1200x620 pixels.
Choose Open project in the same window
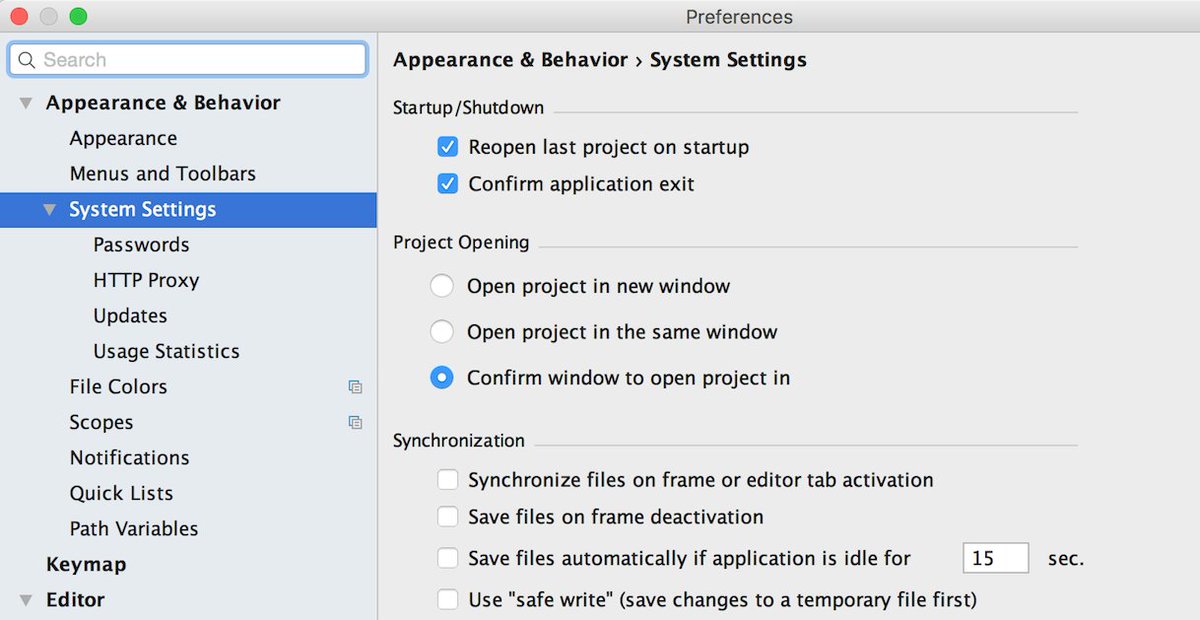pyautogui.click(x=442, y=332)
